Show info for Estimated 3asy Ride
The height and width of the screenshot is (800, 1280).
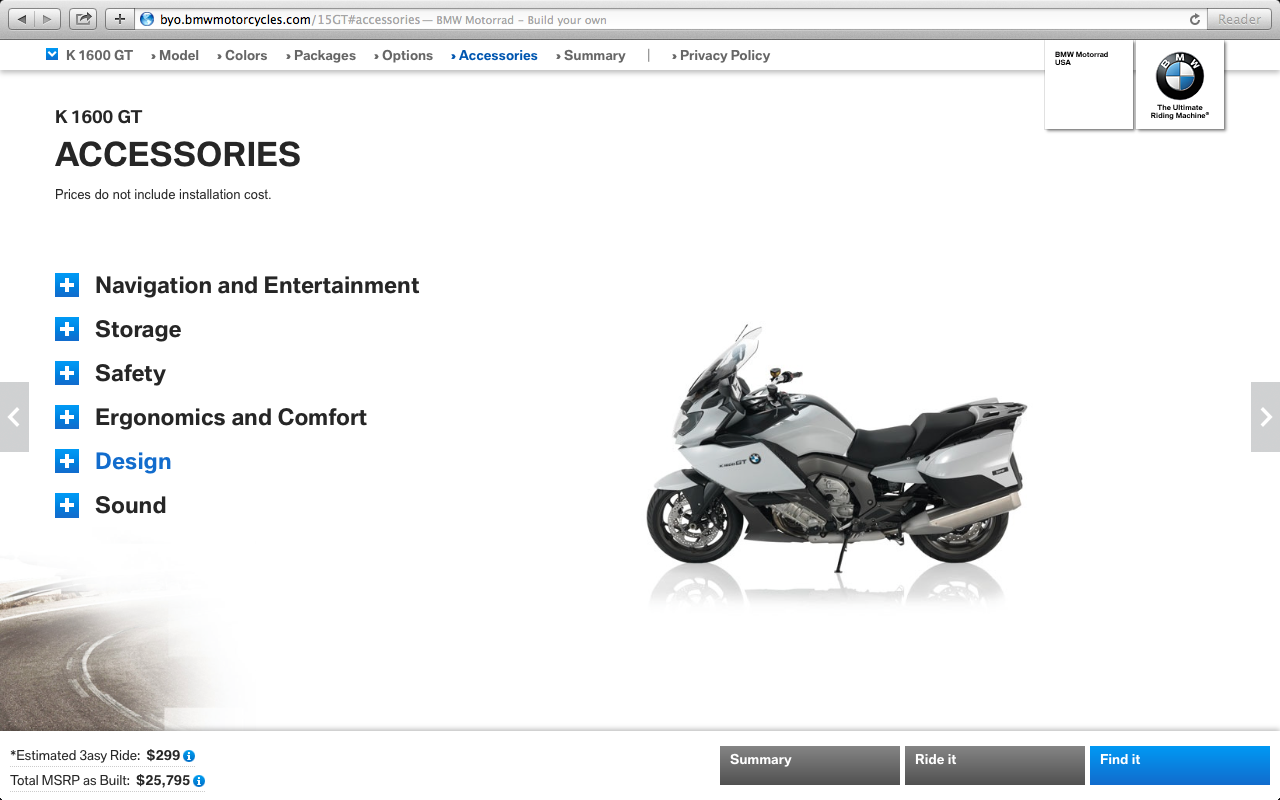point(189,756)
